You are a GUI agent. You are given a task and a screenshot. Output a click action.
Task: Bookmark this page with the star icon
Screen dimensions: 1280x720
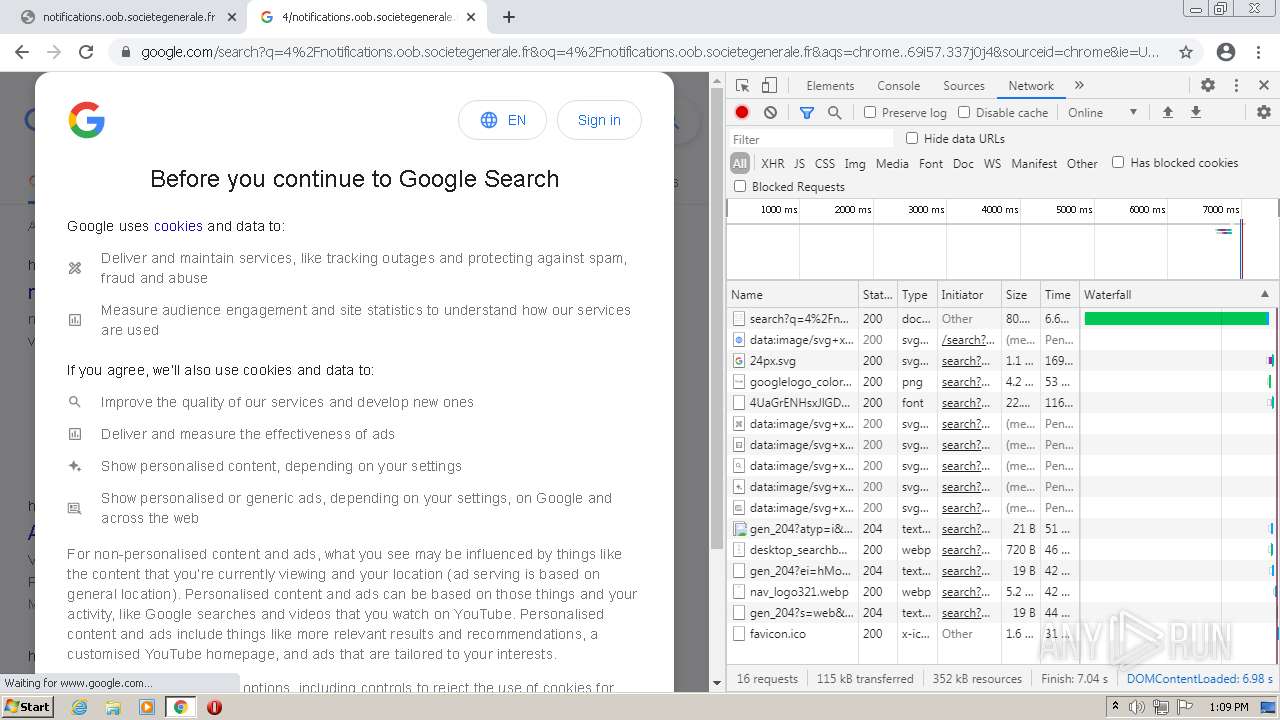point(1186,52)
